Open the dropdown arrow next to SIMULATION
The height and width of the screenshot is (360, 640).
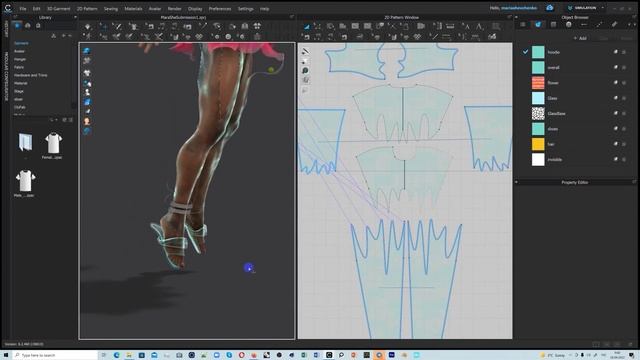pyautogui.click(x=602, y=8)
